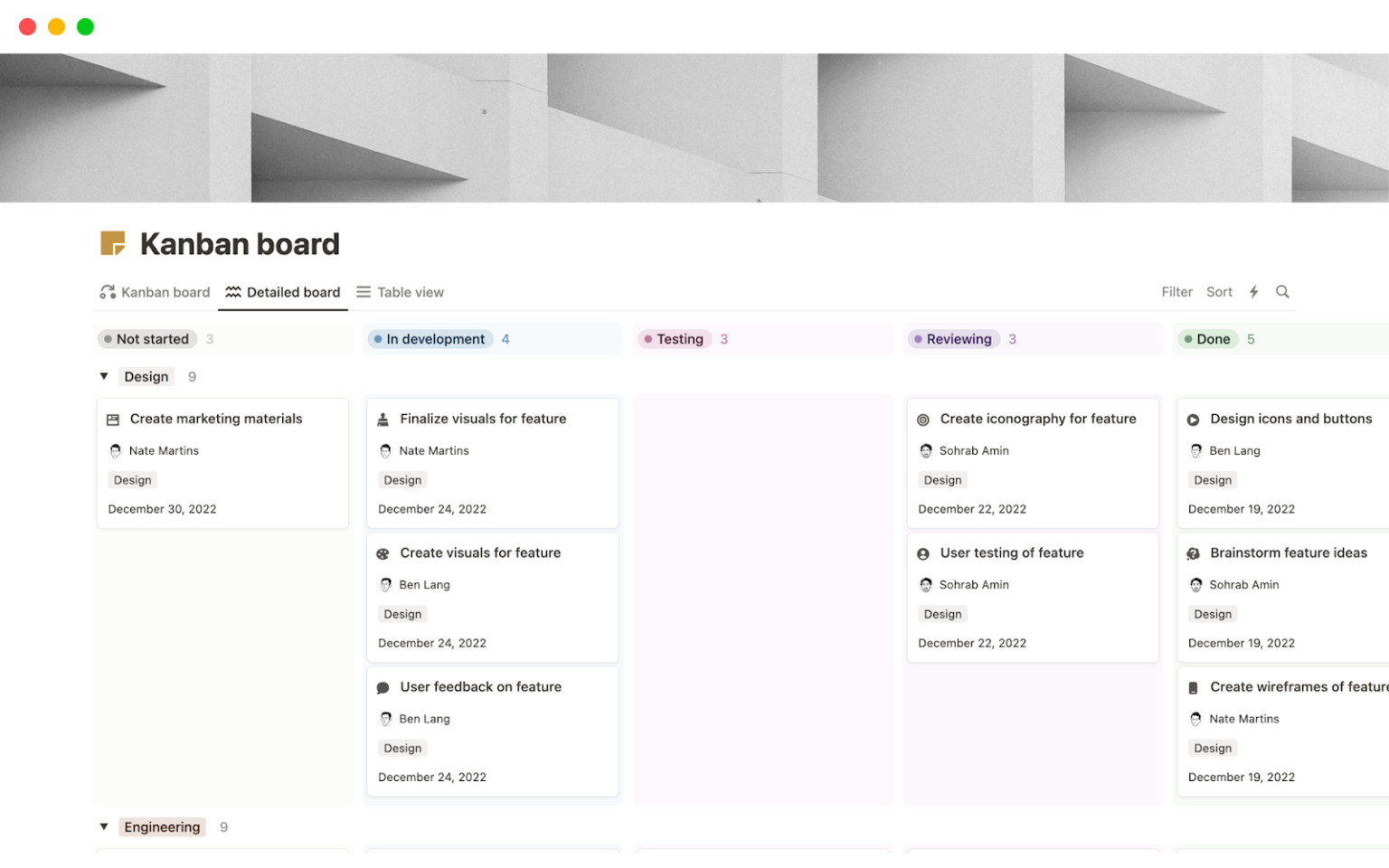Click Ben Lang avatar on User feedback on feature card
Screen dimensions: 1389x868
(386, 718)
